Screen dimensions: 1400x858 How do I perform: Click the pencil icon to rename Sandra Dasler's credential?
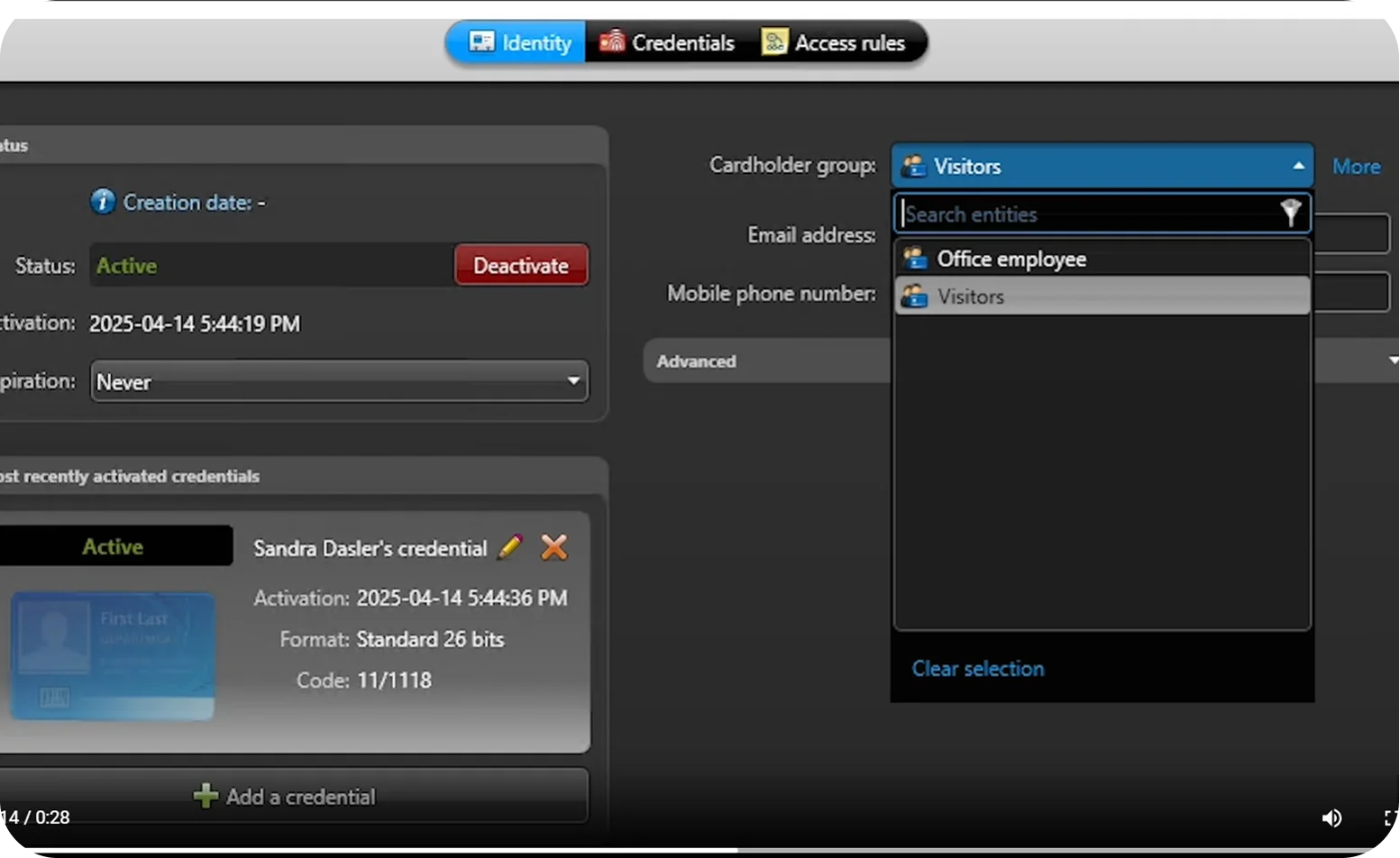point(510,546)
